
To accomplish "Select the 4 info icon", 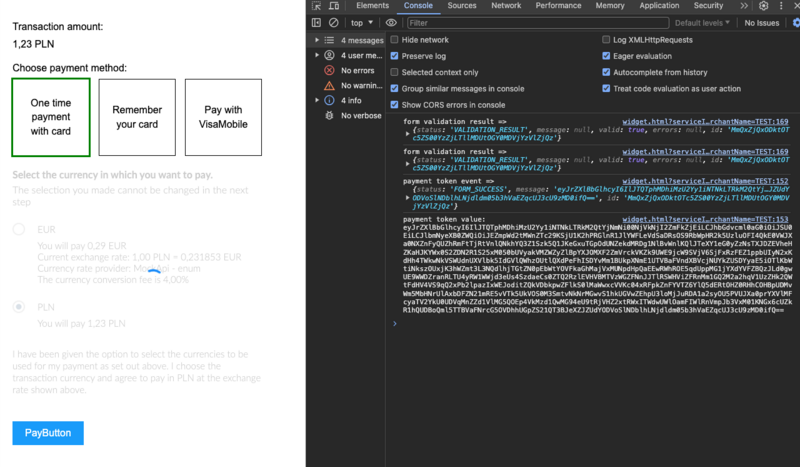I will 330,101.
